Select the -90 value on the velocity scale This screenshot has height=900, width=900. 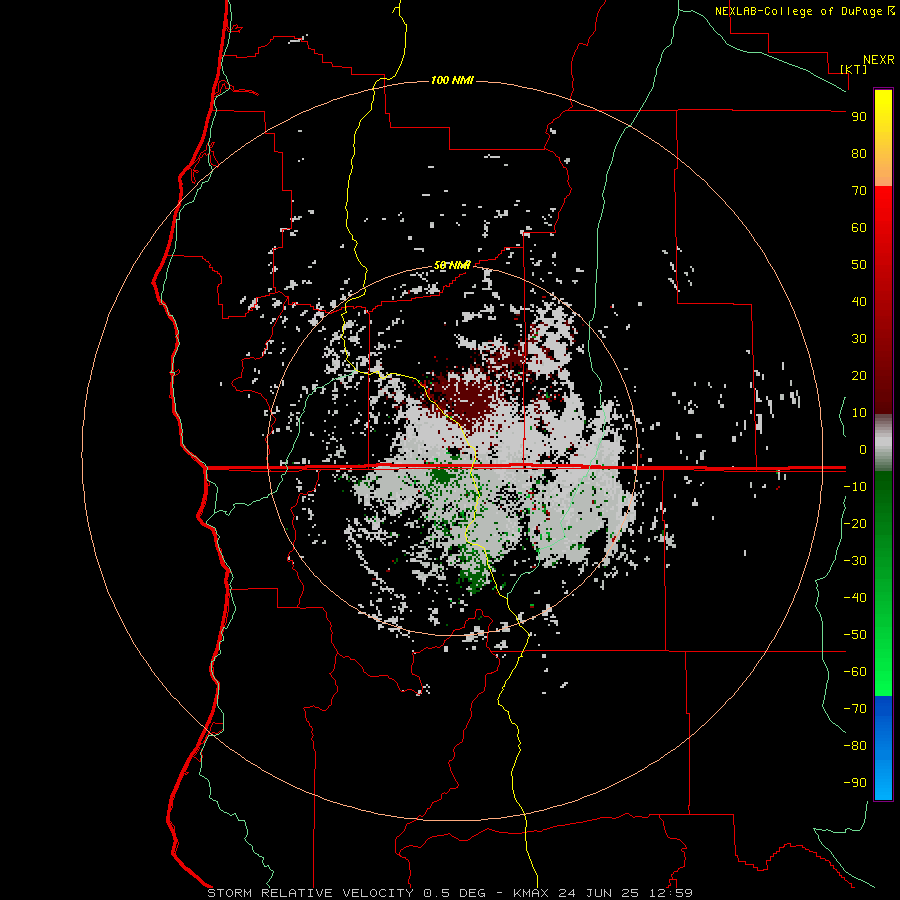click(x=855, y=783)
